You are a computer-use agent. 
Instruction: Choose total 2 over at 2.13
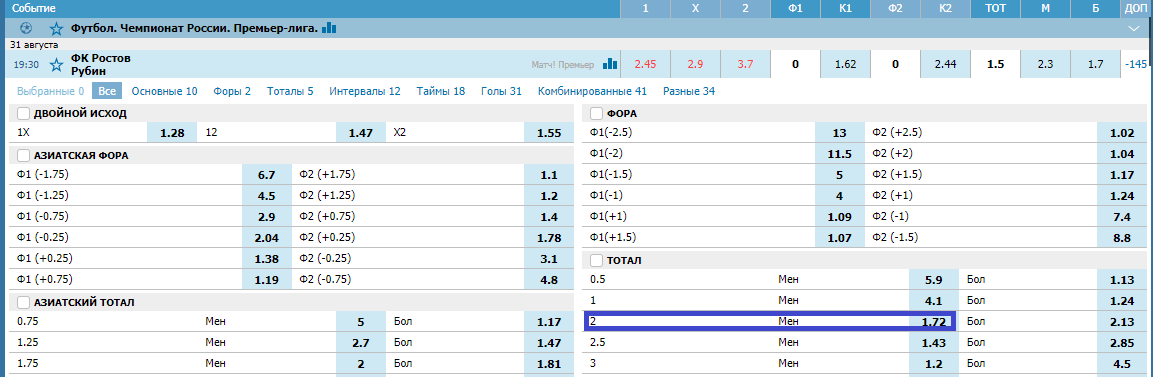click(1121, 321)
